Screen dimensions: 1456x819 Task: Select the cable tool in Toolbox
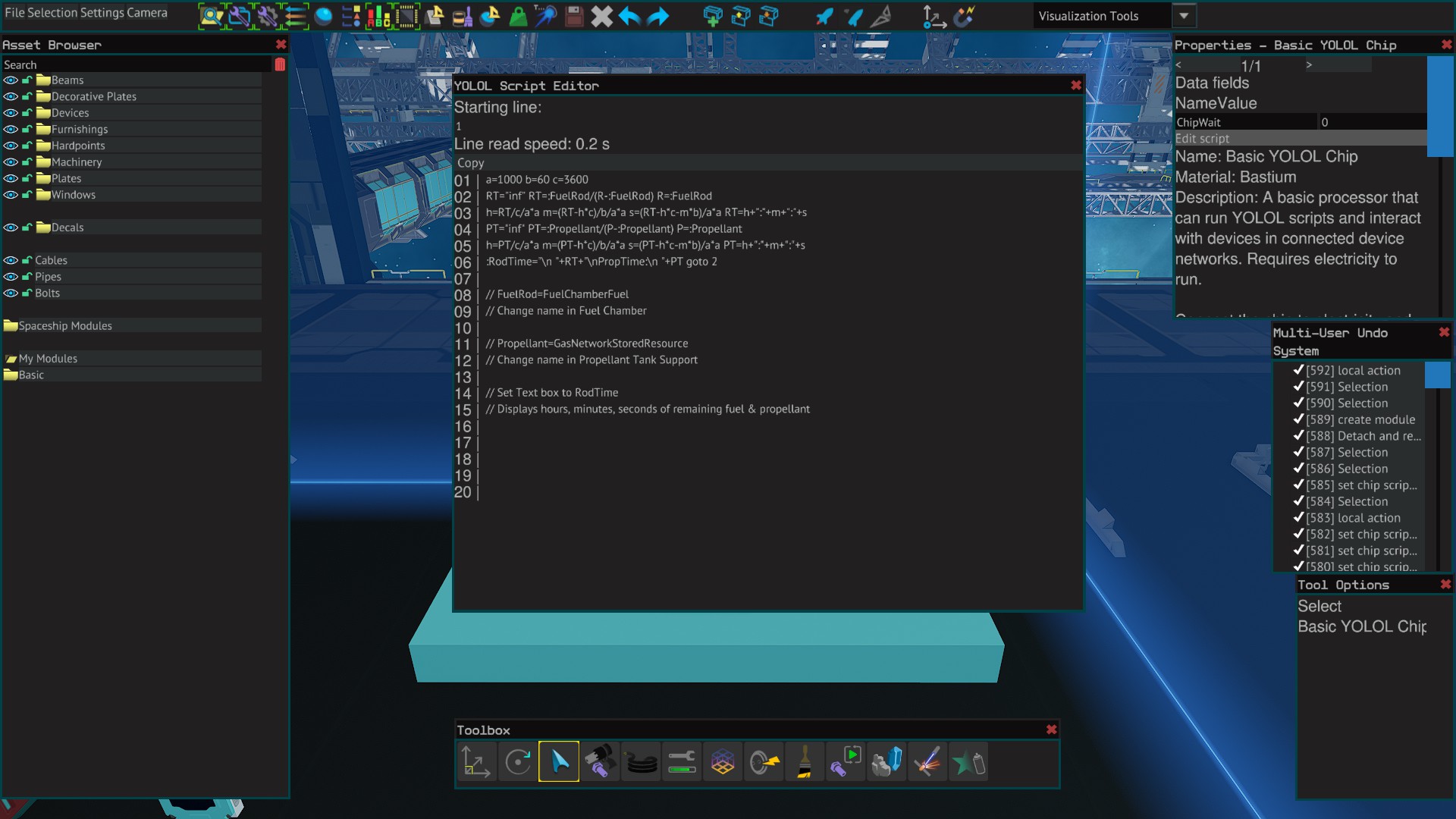(x=641, y=762)
